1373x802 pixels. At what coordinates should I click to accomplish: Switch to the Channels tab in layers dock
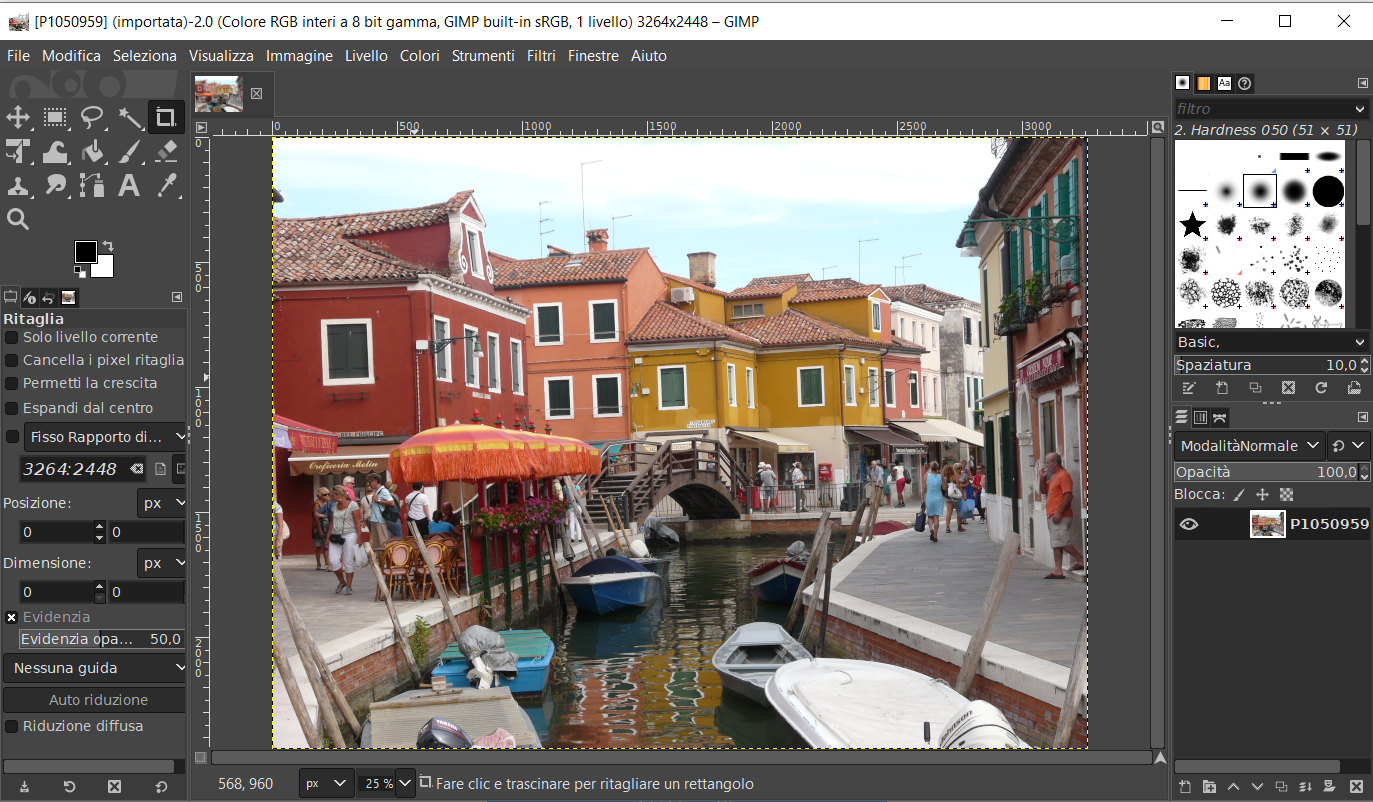click(x=1201, y=417)
